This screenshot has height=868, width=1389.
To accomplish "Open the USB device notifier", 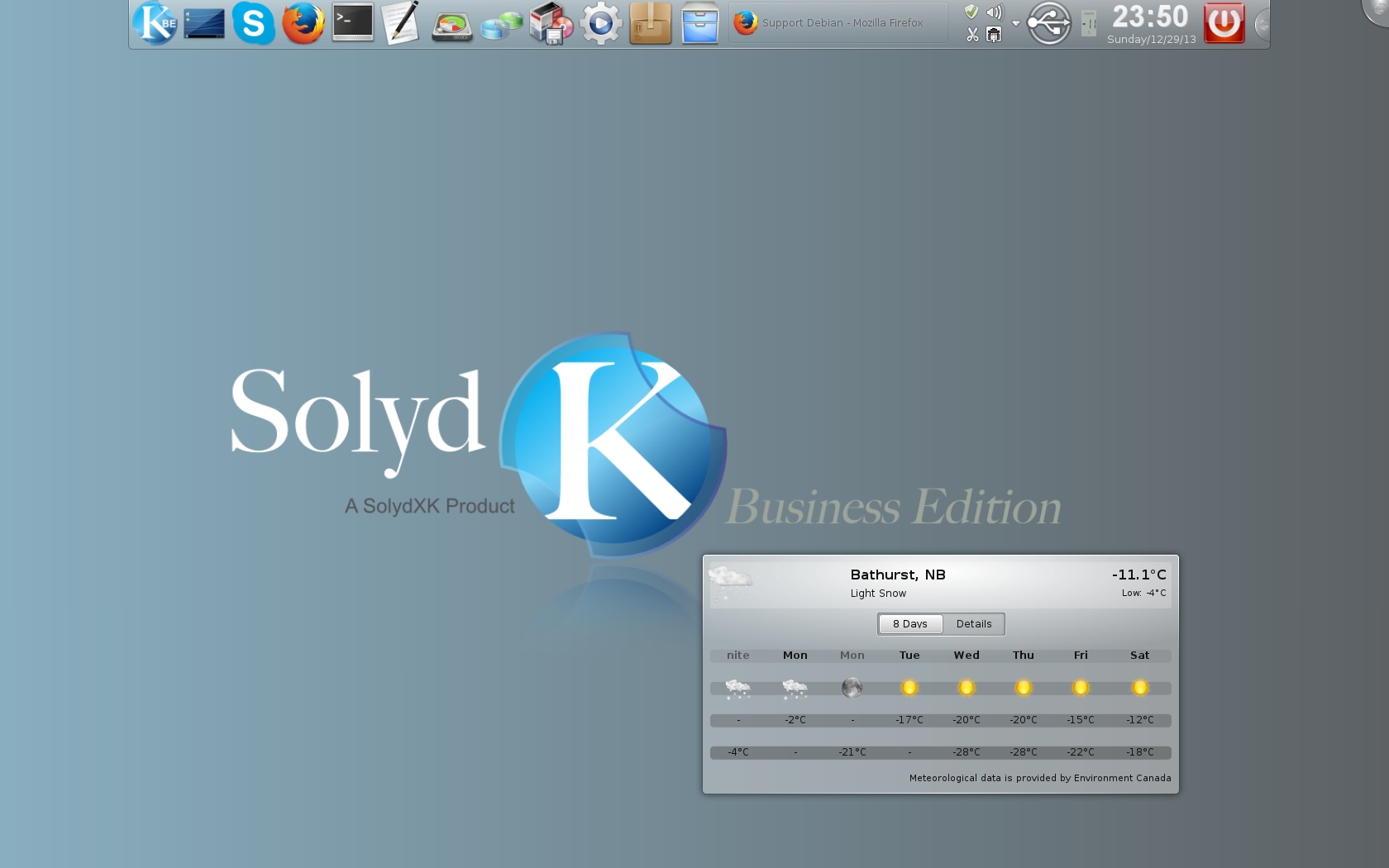I will click(x=1048, y=23).
